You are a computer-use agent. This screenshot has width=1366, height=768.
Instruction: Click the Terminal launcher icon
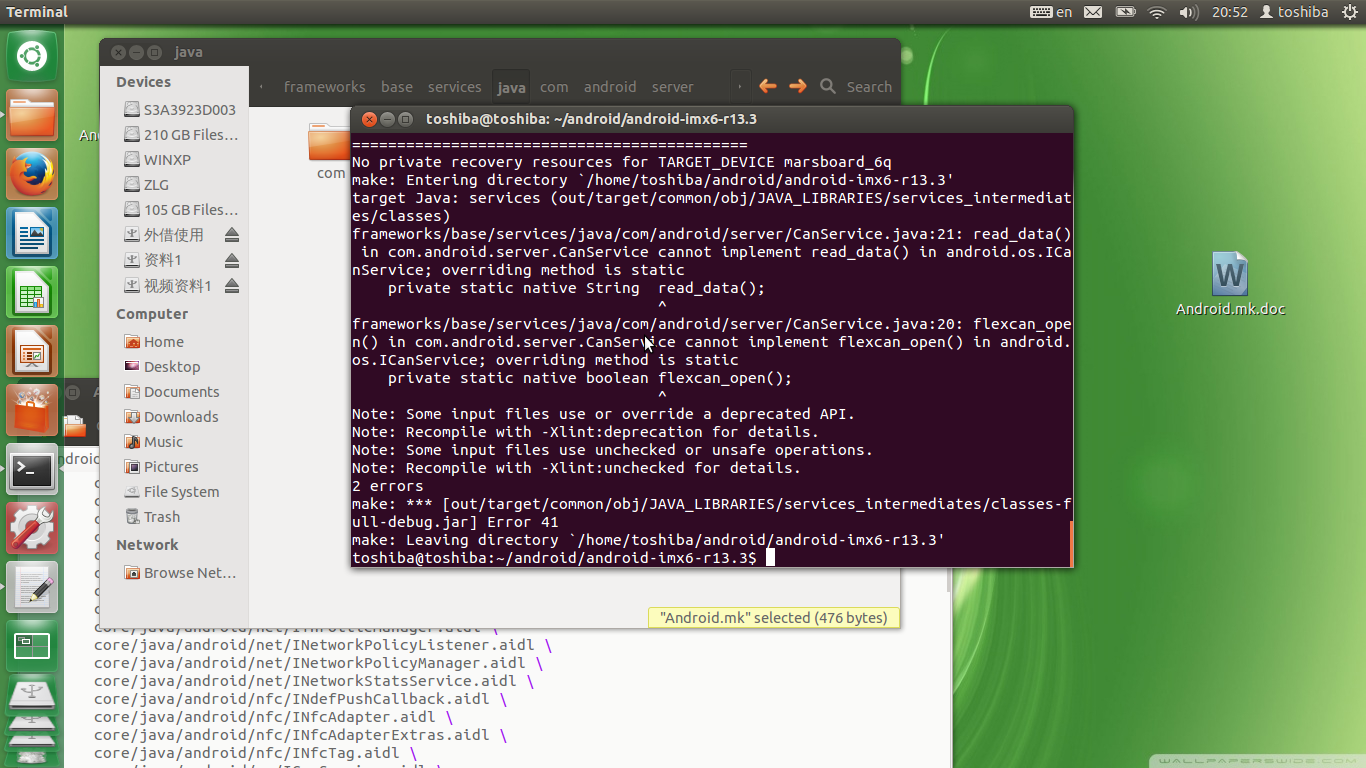[32, 469]
